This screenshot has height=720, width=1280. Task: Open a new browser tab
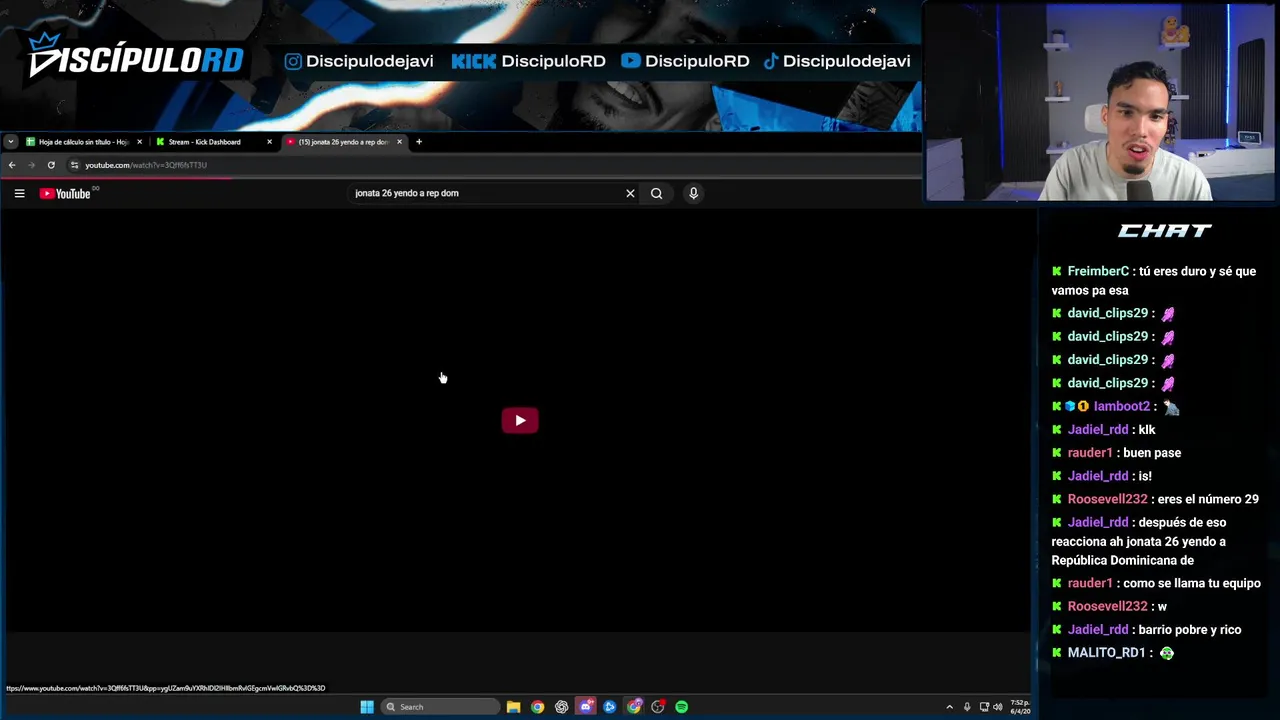click(419, 142)
